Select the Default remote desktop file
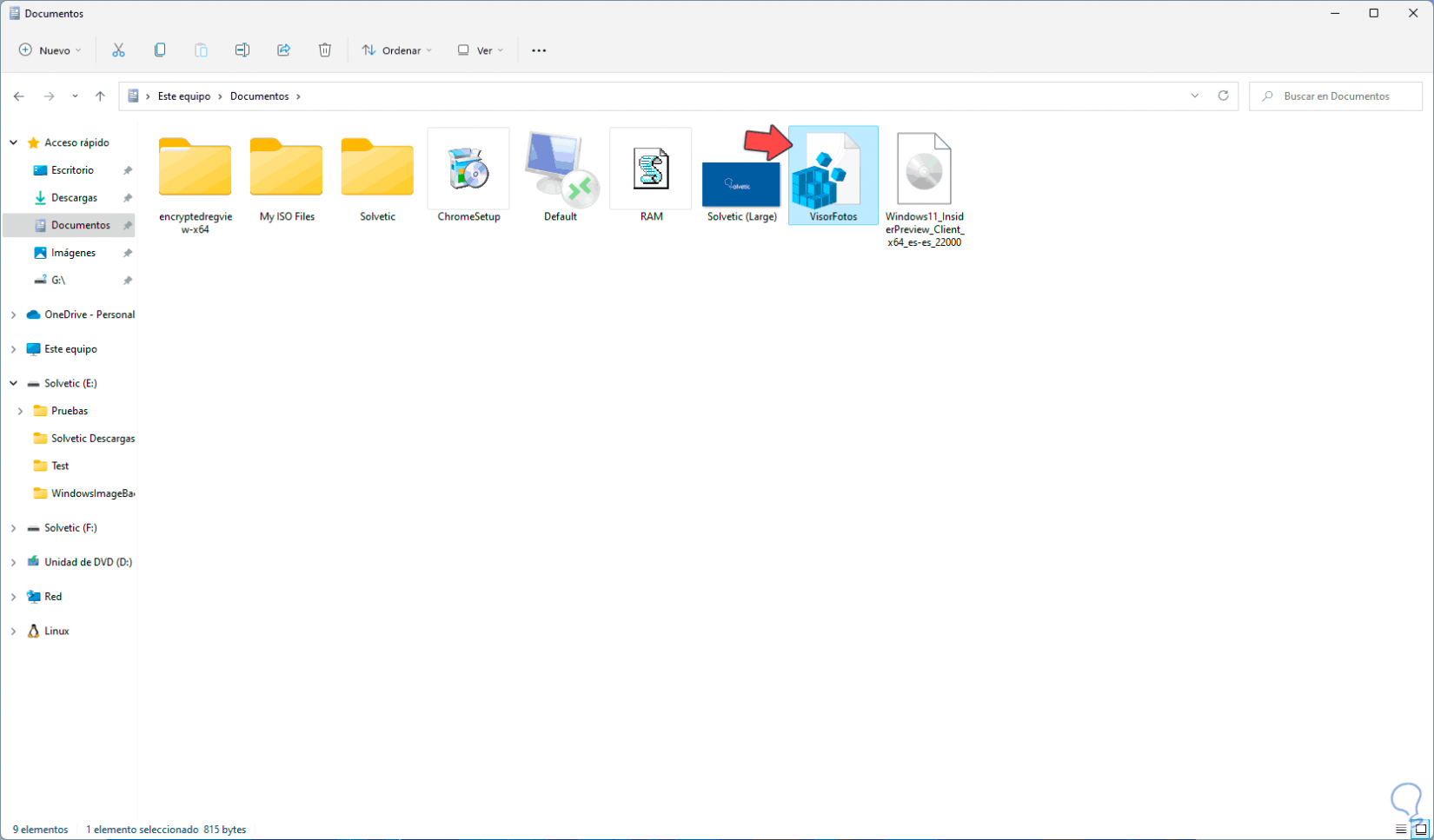This screenshot has width=1434, height=840. click(560, 176)
